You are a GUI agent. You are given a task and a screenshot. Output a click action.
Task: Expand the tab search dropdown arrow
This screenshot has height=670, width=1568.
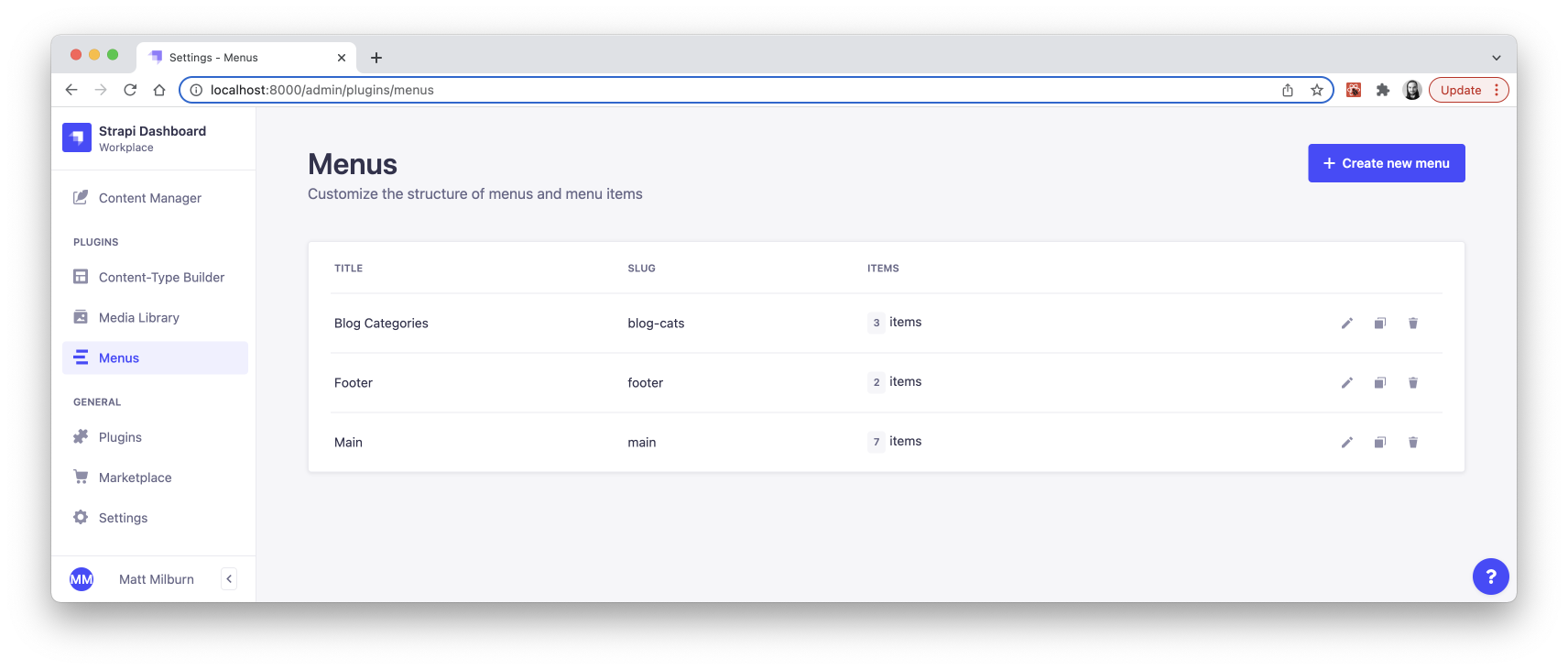click(1497, 58)
